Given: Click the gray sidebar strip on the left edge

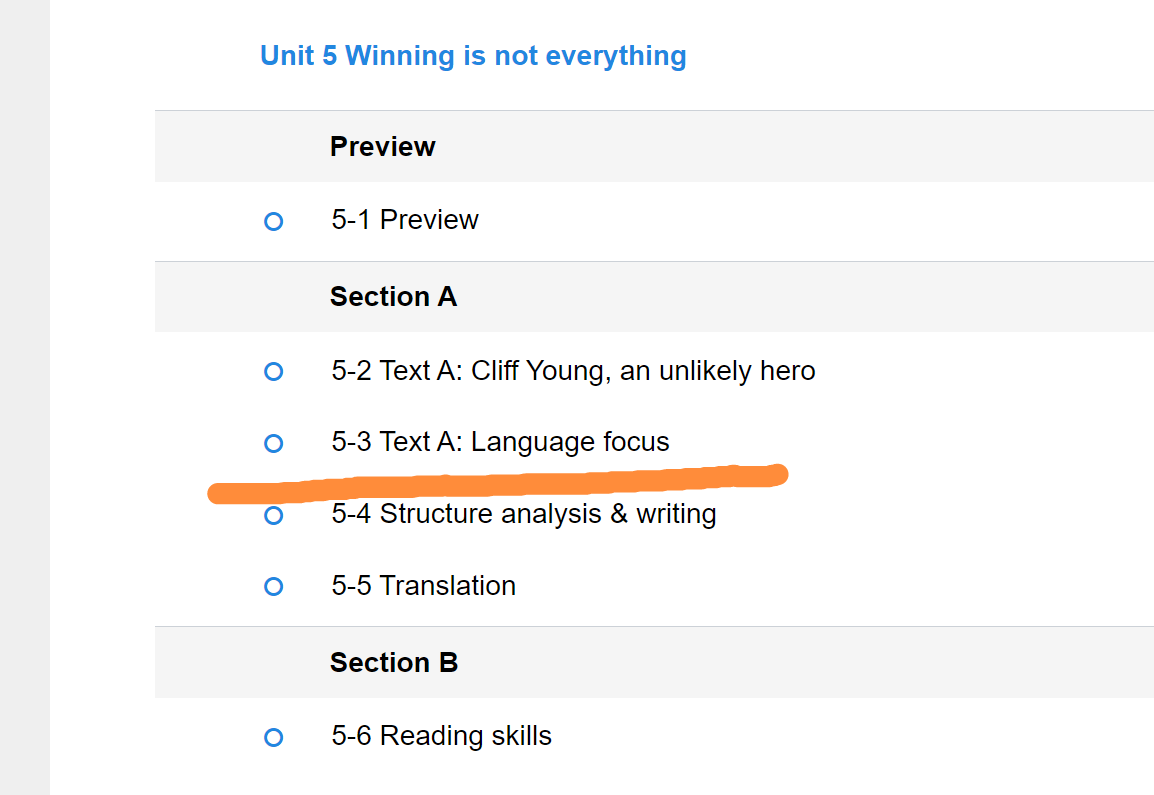Looking at the screenshot, I should pyautogui.click(x=24, y=400).
